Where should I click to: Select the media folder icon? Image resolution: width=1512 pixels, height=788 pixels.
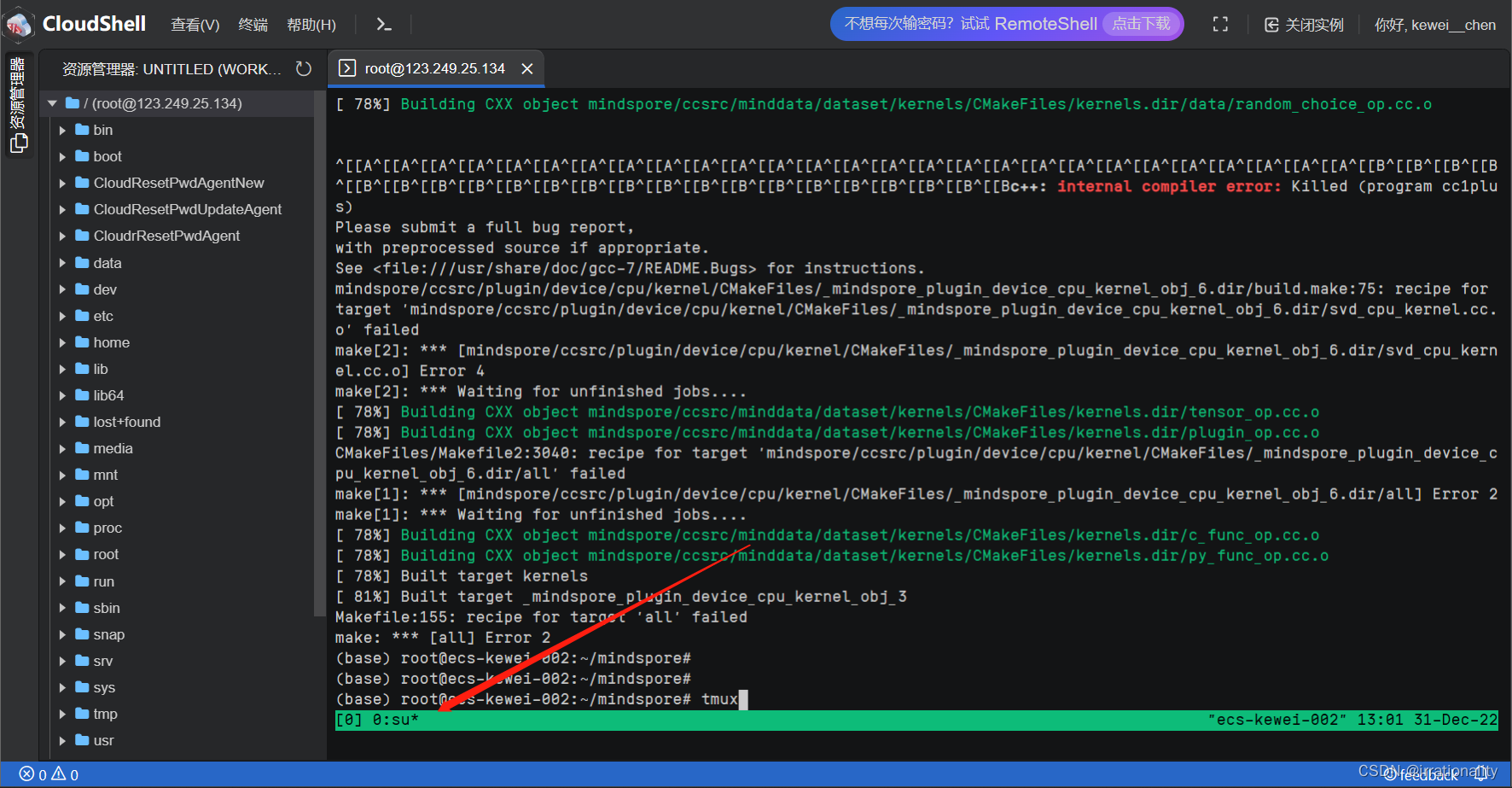tap(82, 448)
